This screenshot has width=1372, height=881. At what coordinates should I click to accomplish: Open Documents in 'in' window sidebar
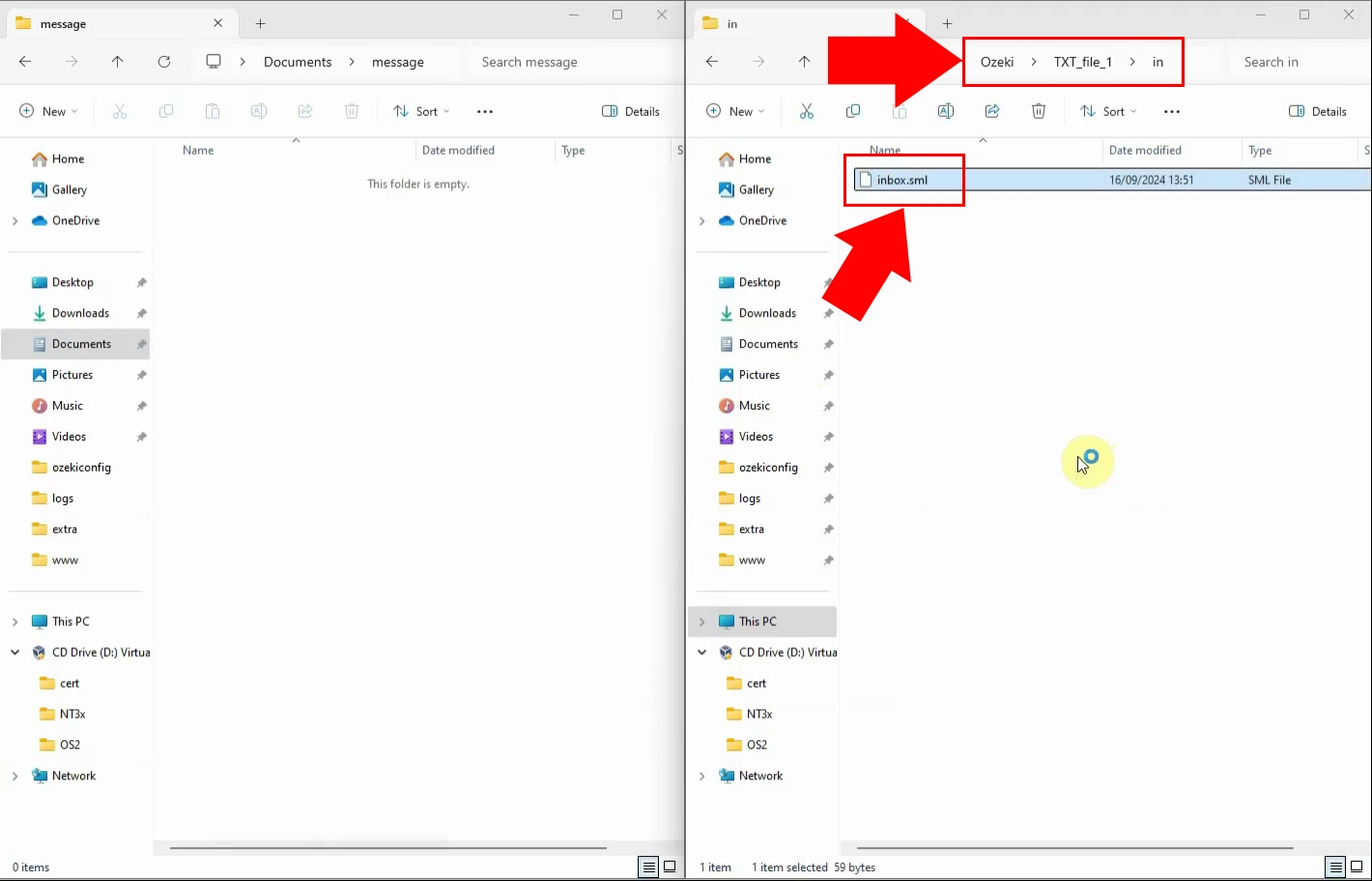(768, 345)
